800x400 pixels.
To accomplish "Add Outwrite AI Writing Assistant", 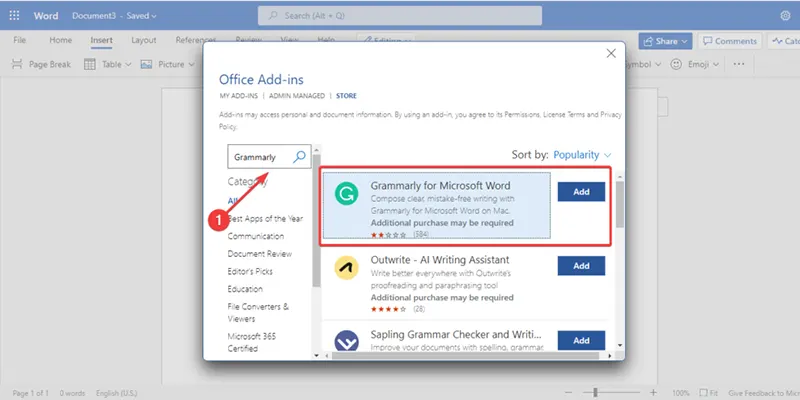I will click(x=581, y=266).
